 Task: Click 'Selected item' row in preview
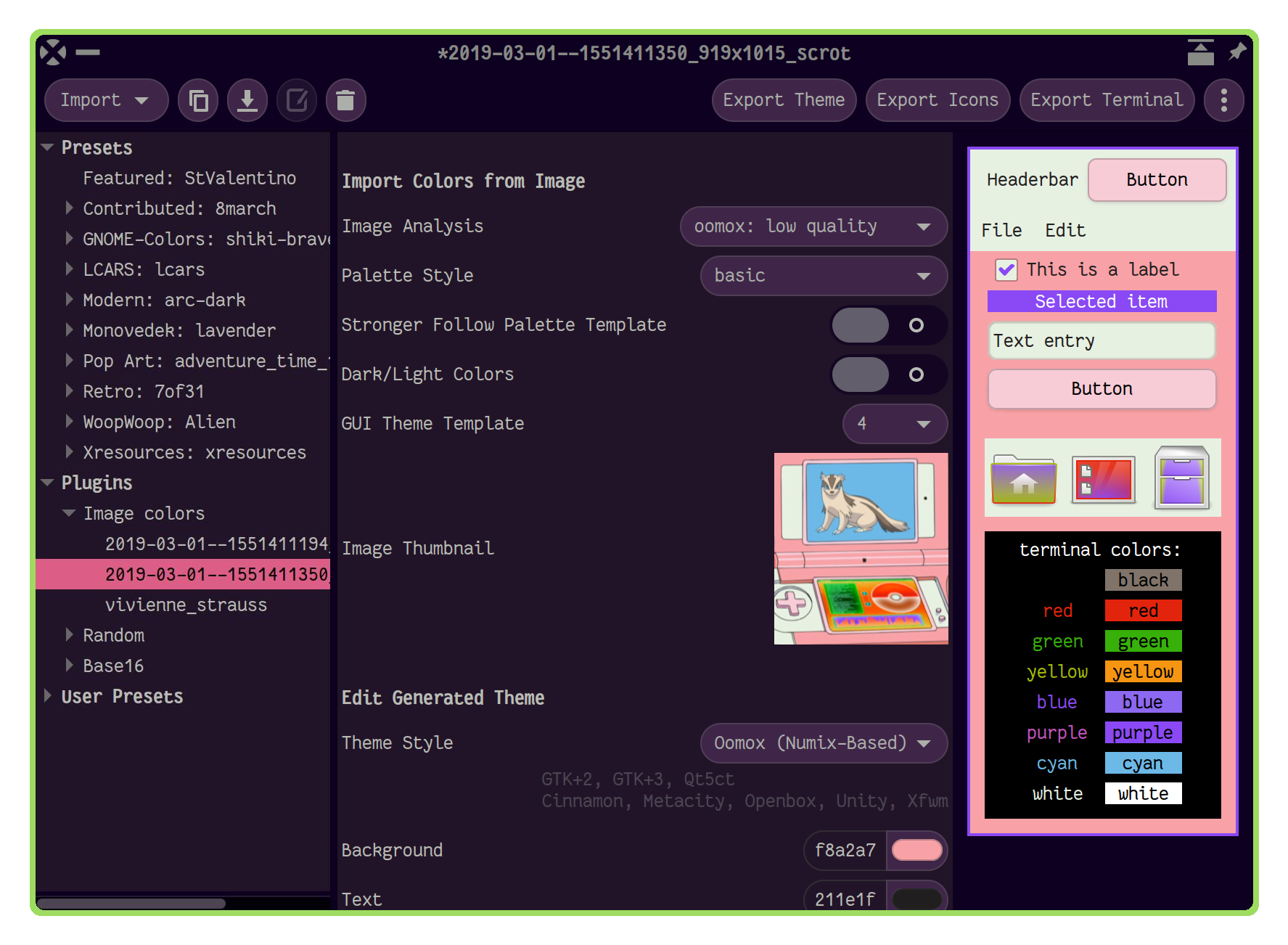[1102, 301]
